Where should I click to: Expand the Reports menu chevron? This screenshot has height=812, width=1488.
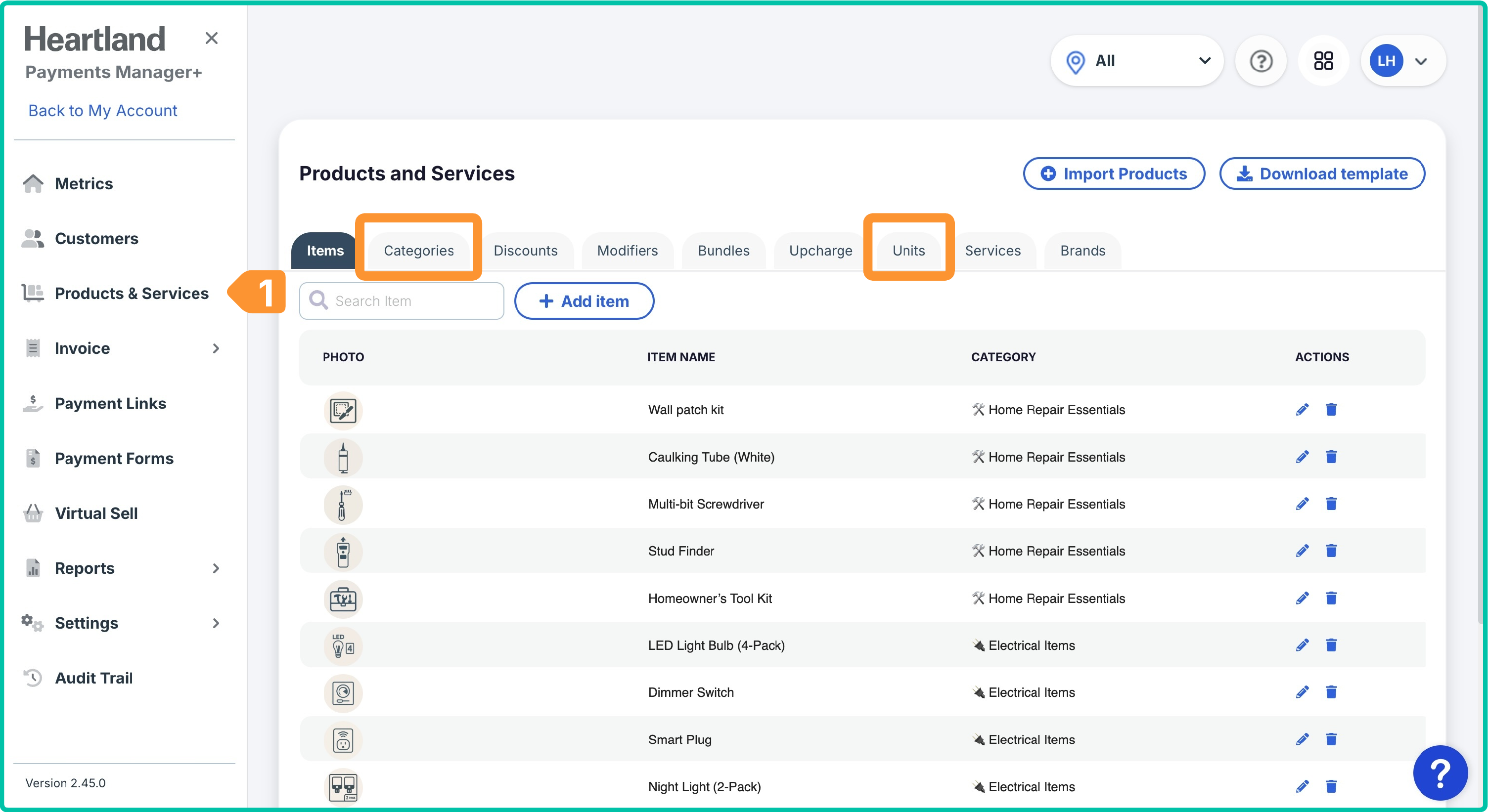tap(216, 568)
